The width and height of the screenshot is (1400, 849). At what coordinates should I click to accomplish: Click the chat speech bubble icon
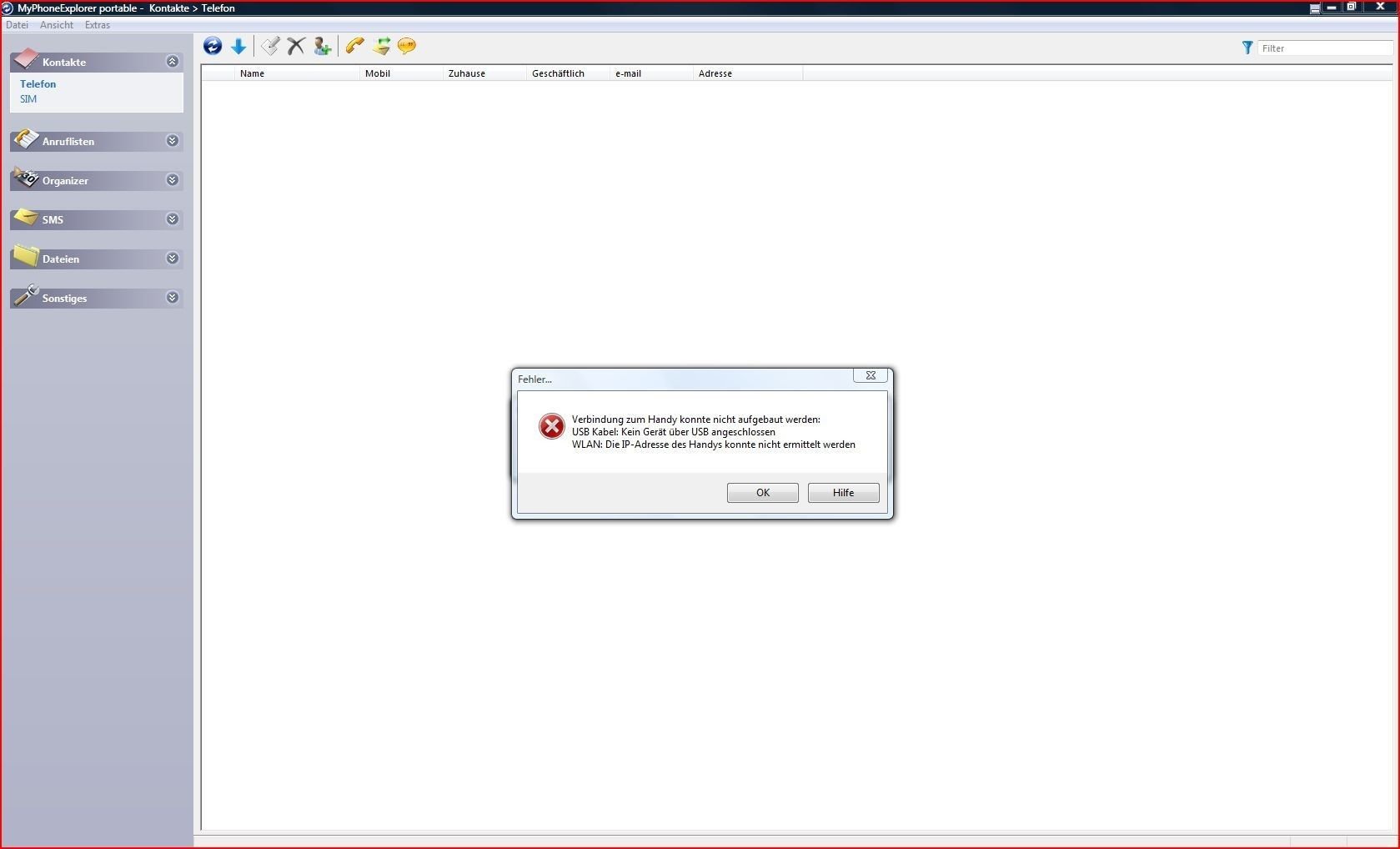(x=407, y=46)
